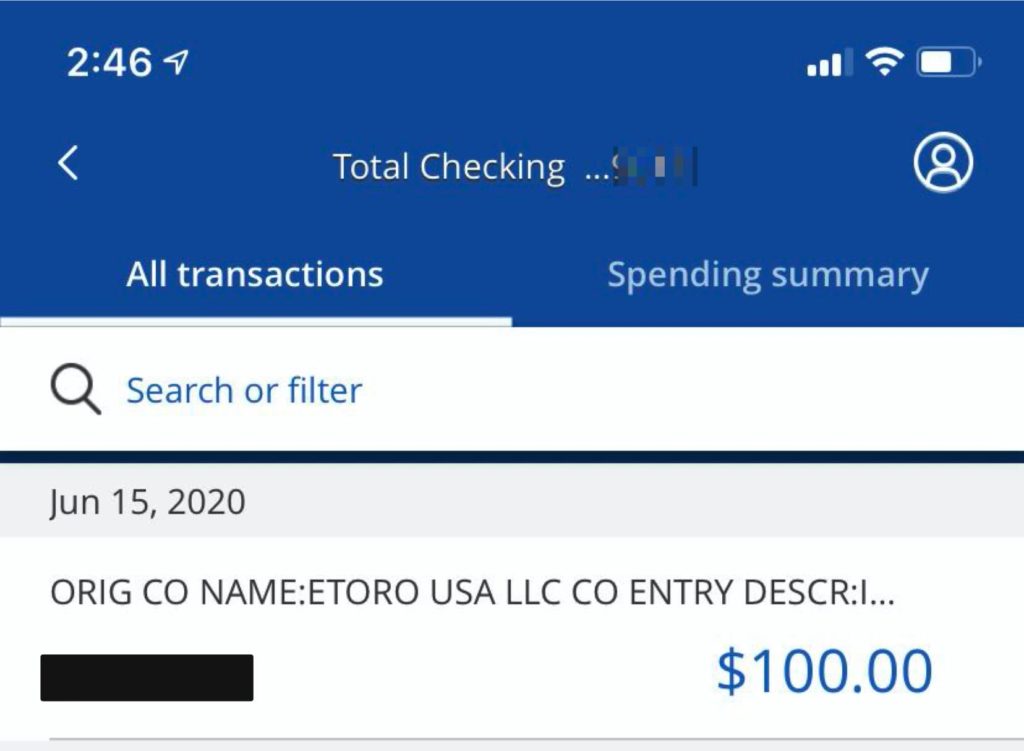This screenshot has height=751, width=1024.
Task: Switch to the All transactions tab
Action: pos(255,274)
